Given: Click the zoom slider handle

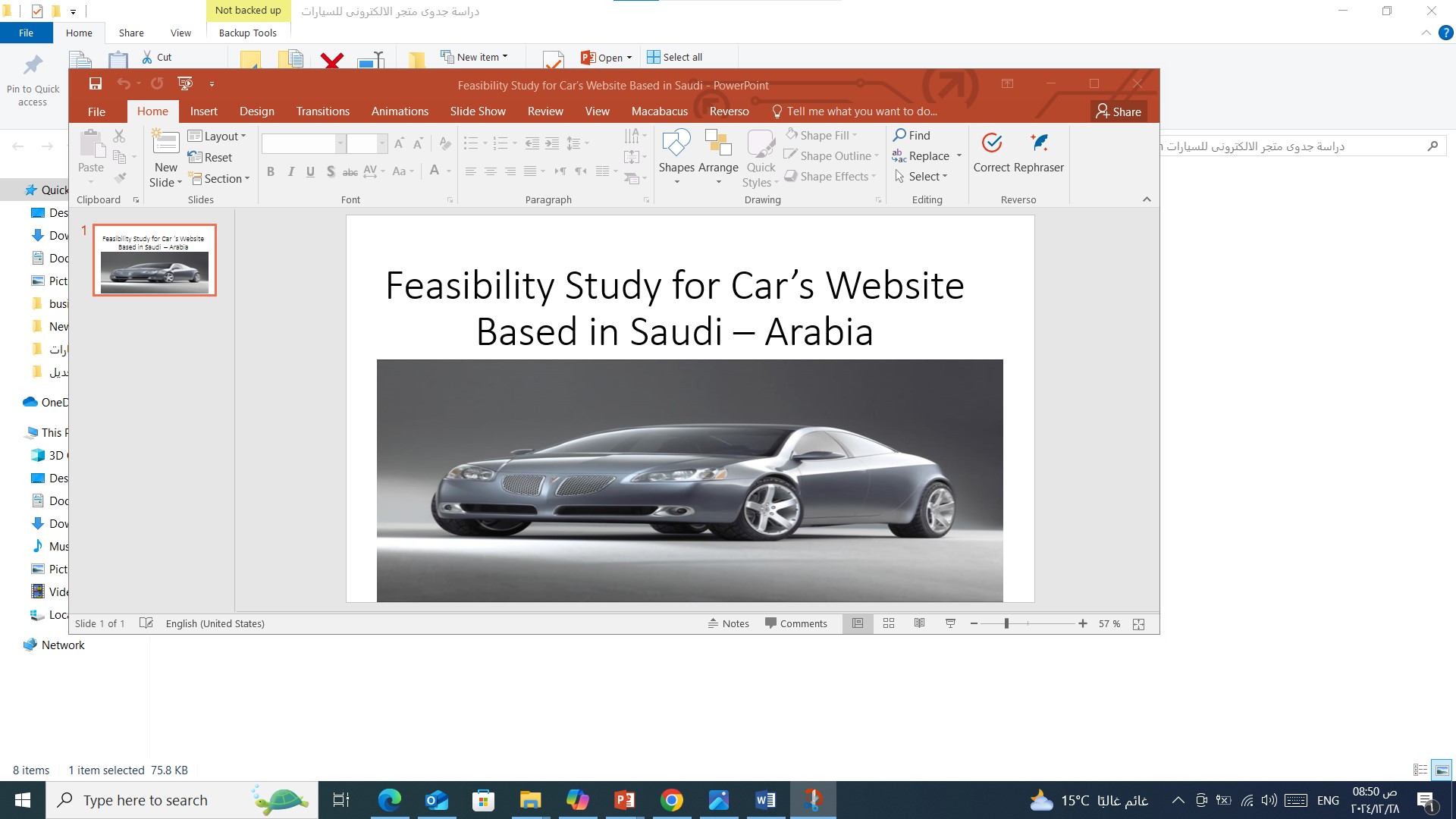Looking at the screenshot, I should point(1006,623).
